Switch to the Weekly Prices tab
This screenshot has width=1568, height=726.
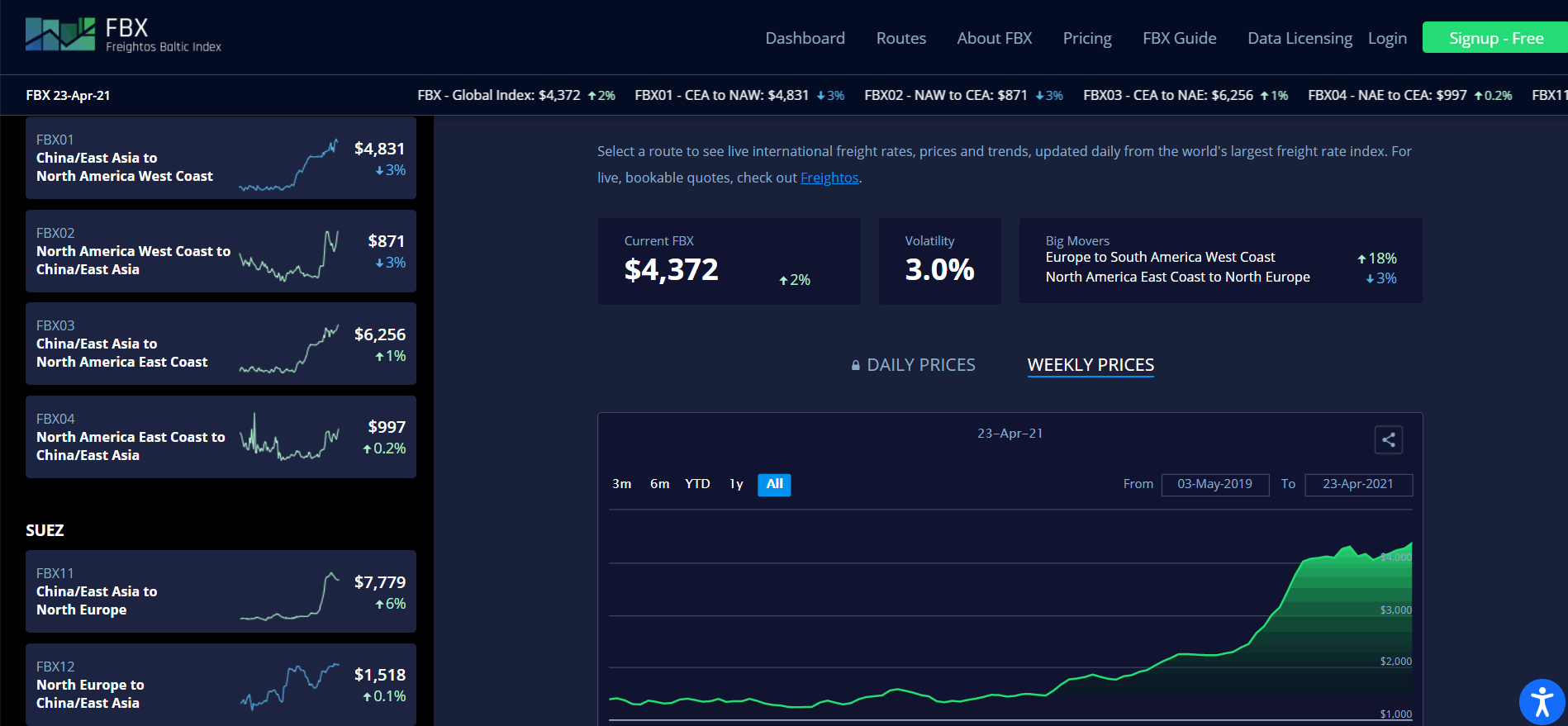pos(1090,365)
